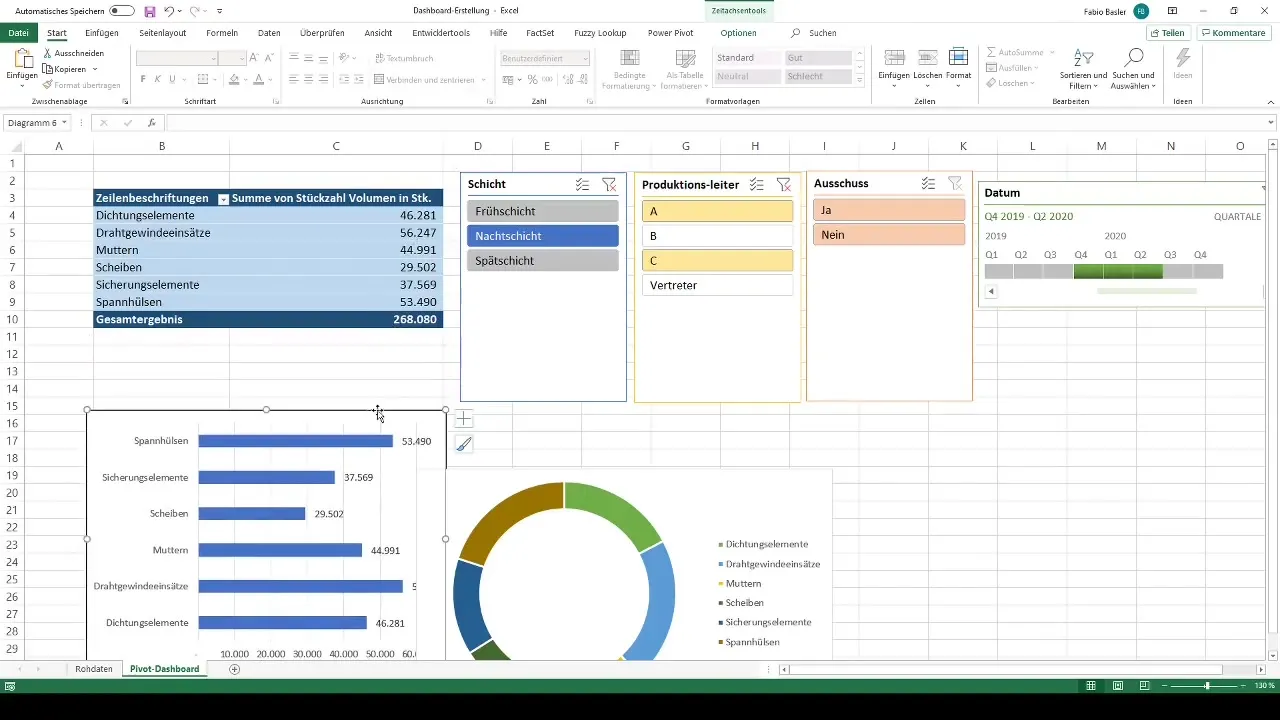Click the Save disk icon
1280x720 pixels.
pos(150,10)
